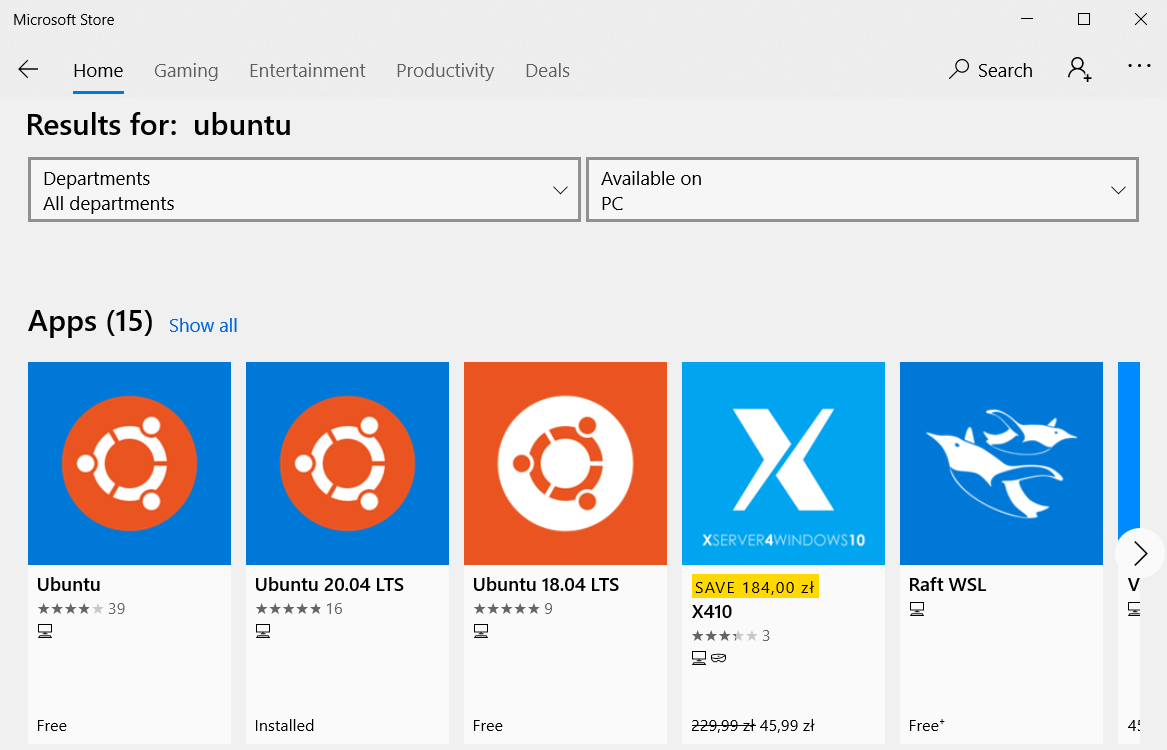
Task: Click the PC device icon under Ubuntu
Action: pyautogui.click(x=45, y=631)
